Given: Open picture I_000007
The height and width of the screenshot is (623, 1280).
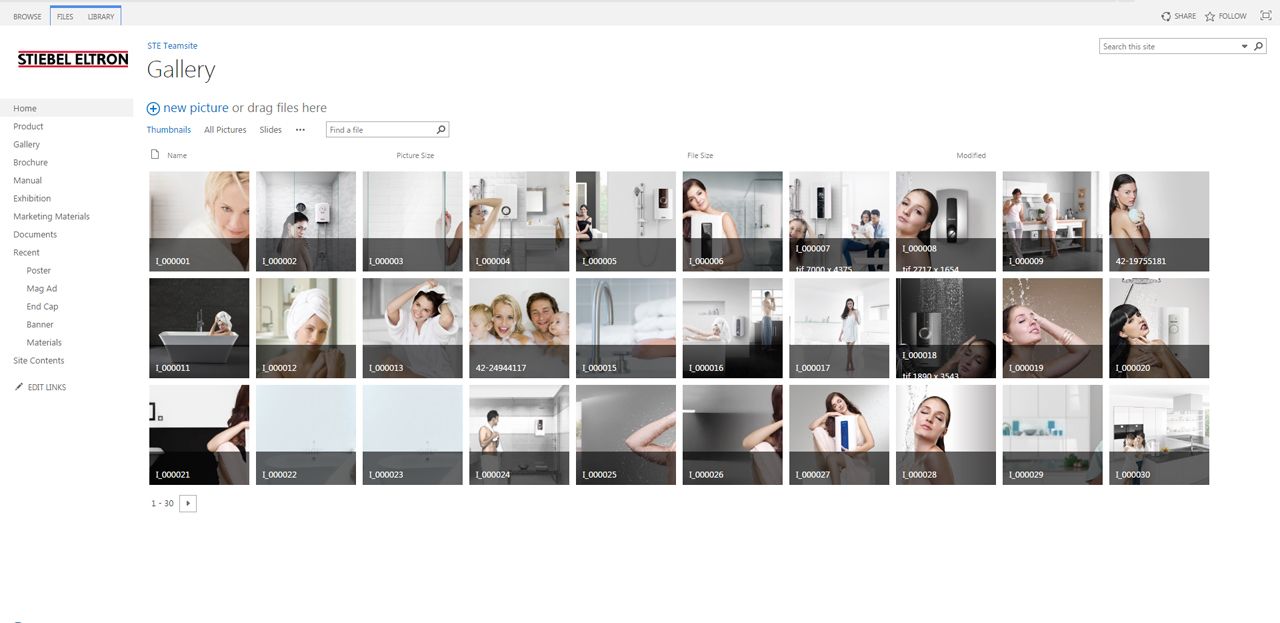Looking at the screenshot, I should coord(839,221).
